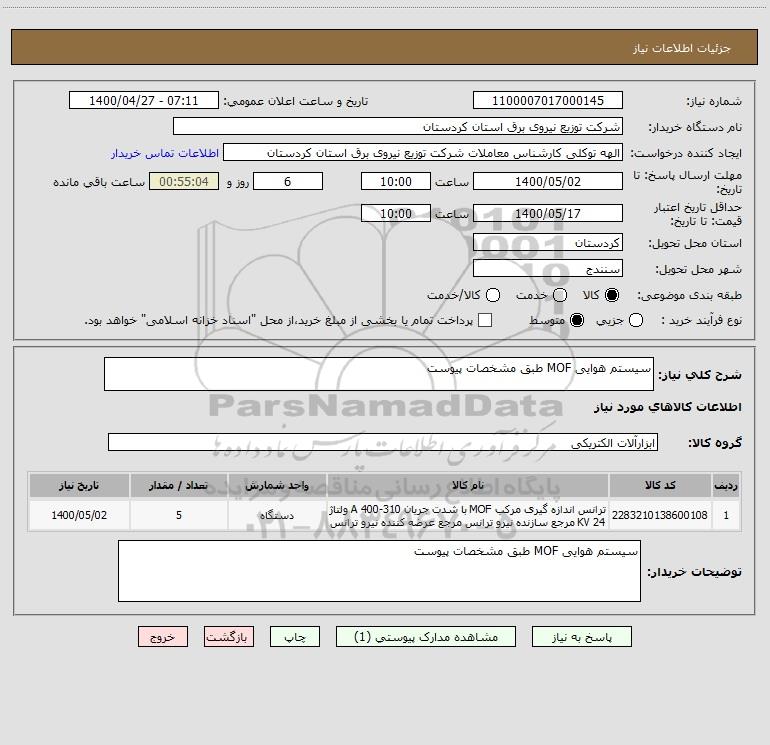This screenshot has height=745, width=770.
Task: Click the need number field 1100007017000145
Action: point(548,100)
